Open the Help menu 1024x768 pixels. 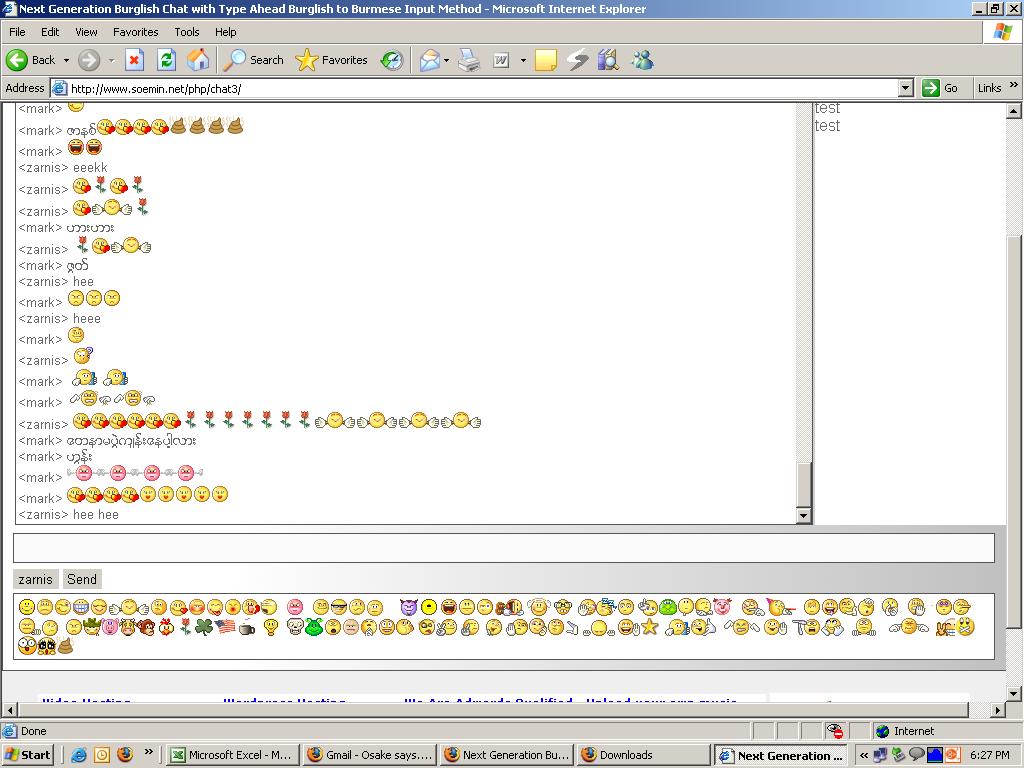[225, 32]
